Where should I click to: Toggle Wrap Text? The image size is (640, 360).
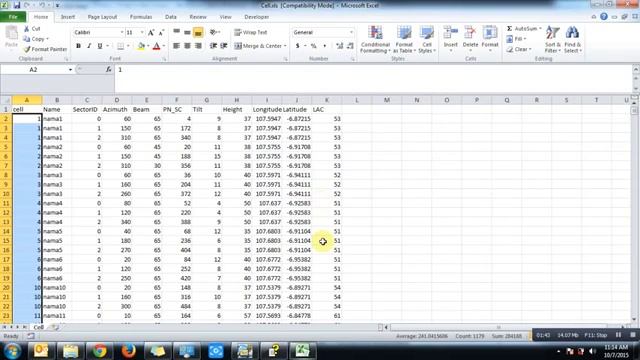(251, 32)
